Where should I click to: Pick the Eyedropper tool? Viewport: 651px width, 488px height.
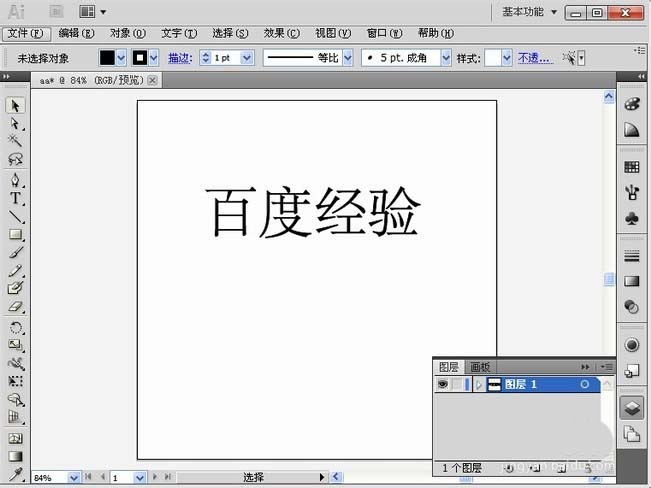pos(15,474)
